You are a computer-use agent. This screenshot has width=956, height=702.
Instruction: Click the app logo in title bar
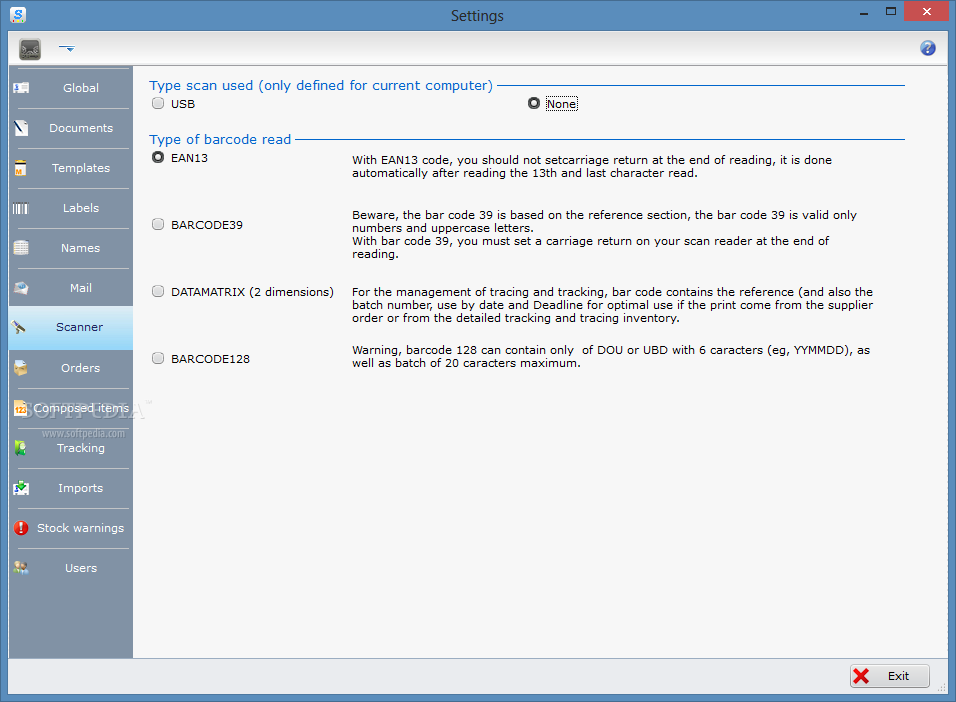18,15
